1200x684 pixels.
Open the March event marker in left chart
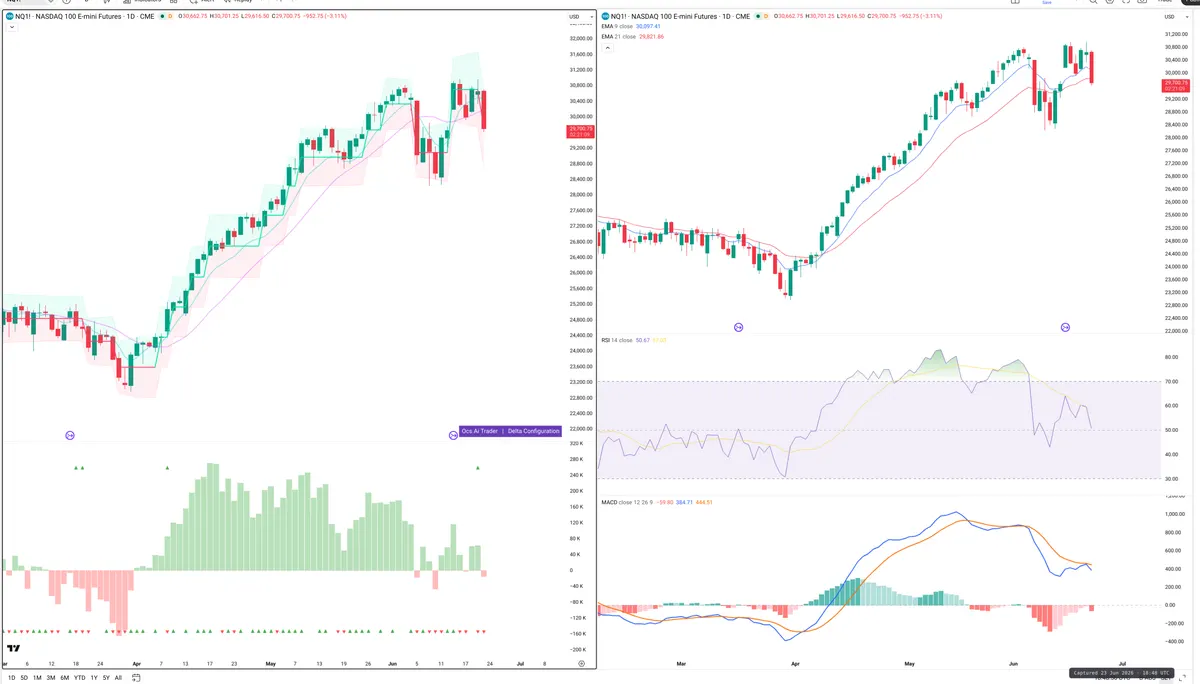[70, 435]
